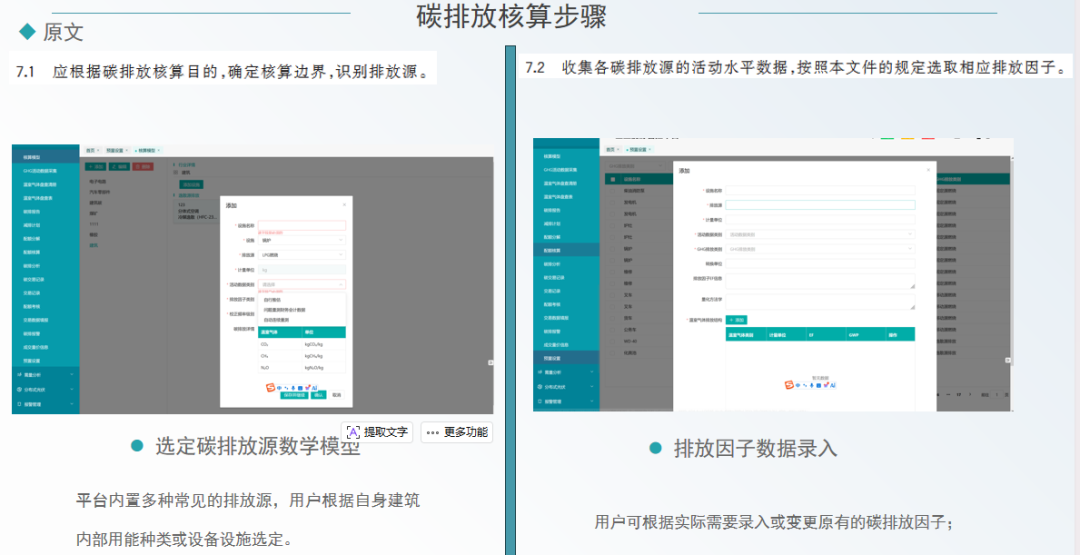
Task: Expand 报警管理 section in right sidebar
Action: 592,401
